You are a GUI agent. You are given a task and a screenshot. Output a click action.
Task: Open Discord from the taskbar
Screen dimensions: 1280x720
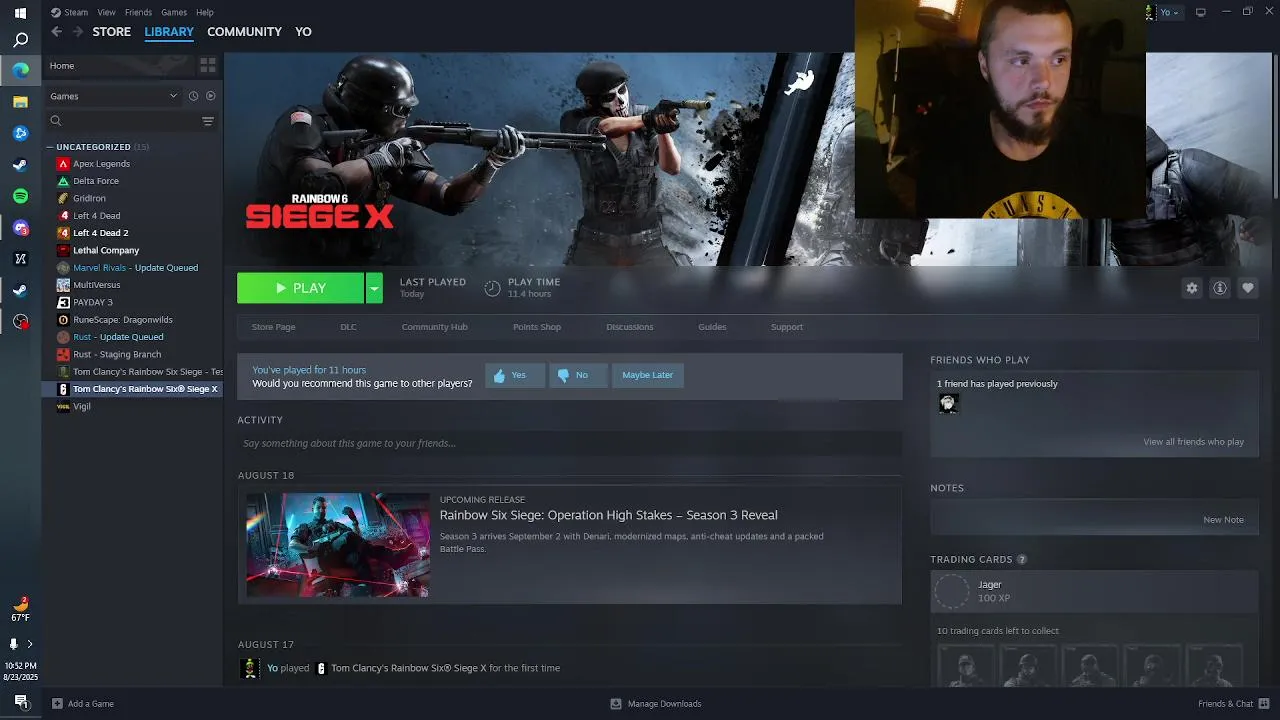20,228
